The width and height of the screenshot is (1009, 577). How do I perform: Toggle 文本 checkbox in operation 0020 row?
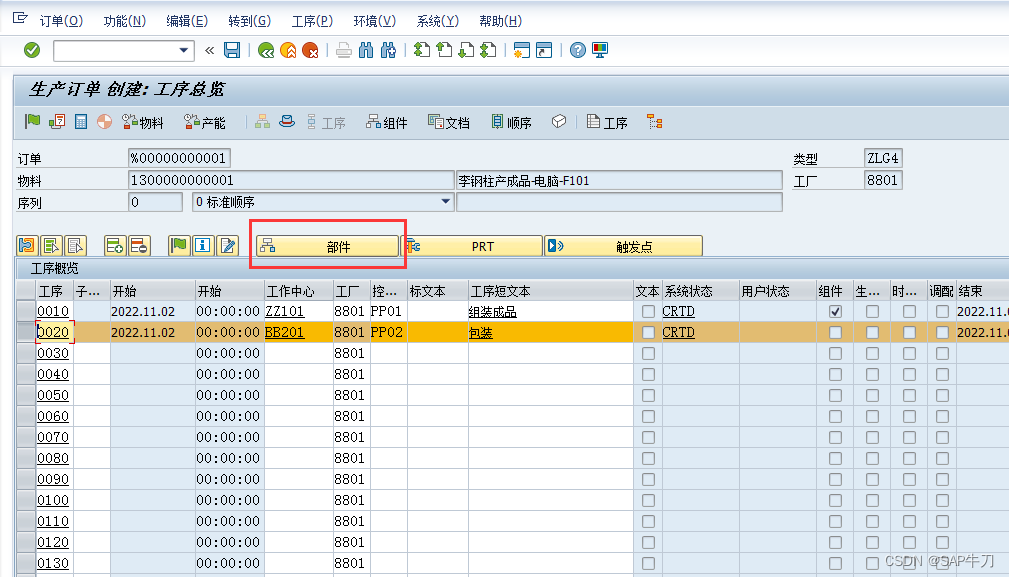pyautogui.click(x=648, y=333)
